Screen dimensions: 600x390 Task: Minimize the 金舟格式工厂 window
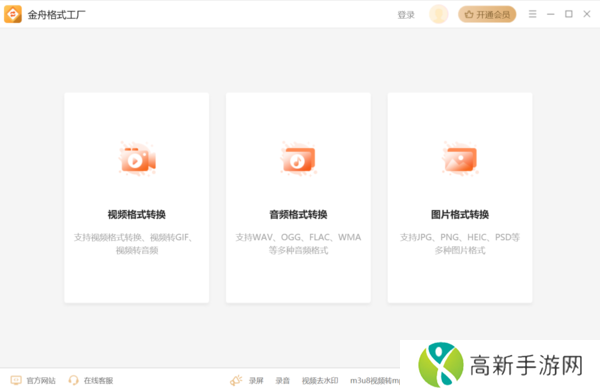(x=551, y=14)
